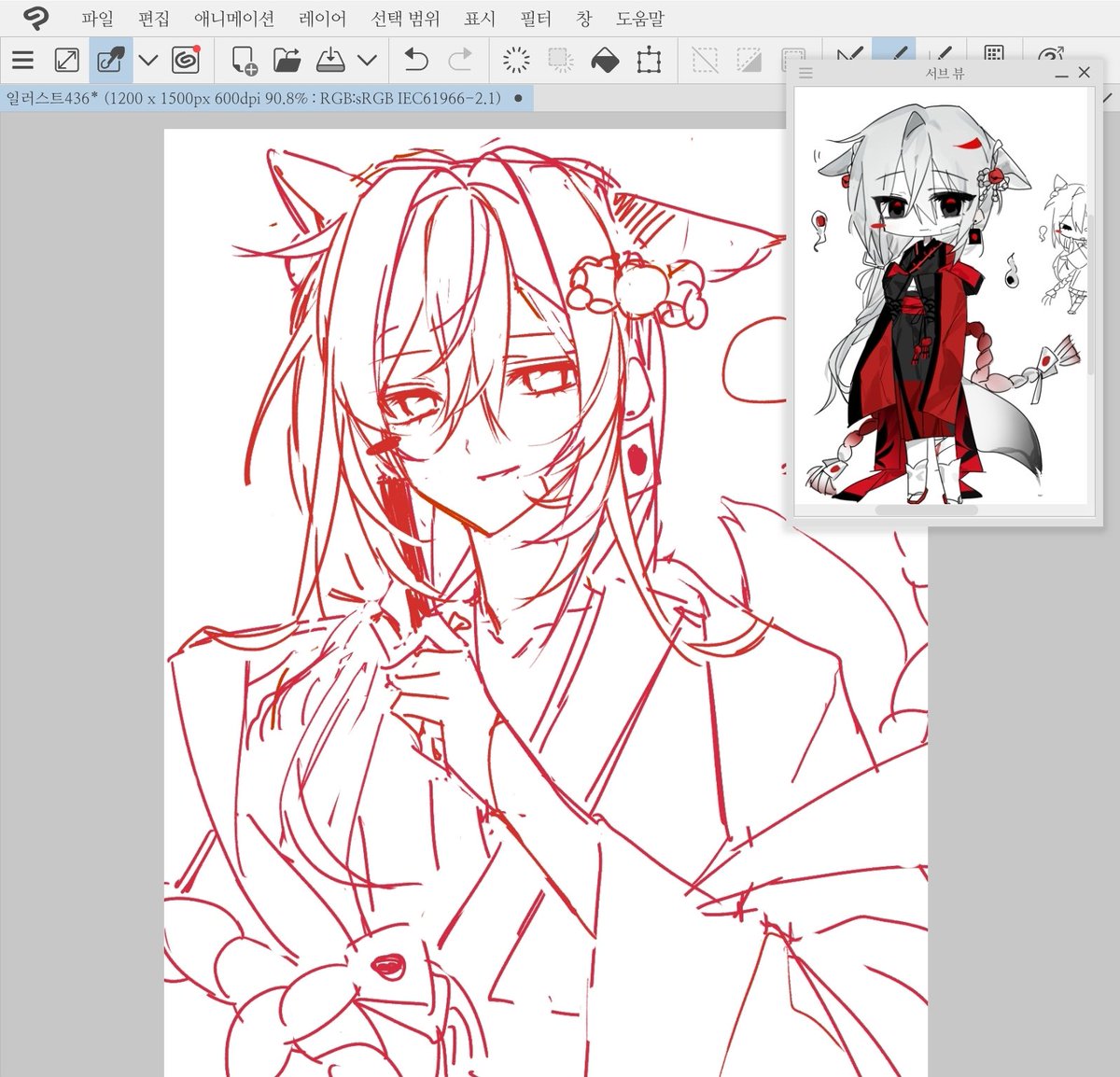Image resolution: width=1120 pixels, height=1077 pixels.
Task: Select the 일러스트436* document tab
Action: coord(267,98)
